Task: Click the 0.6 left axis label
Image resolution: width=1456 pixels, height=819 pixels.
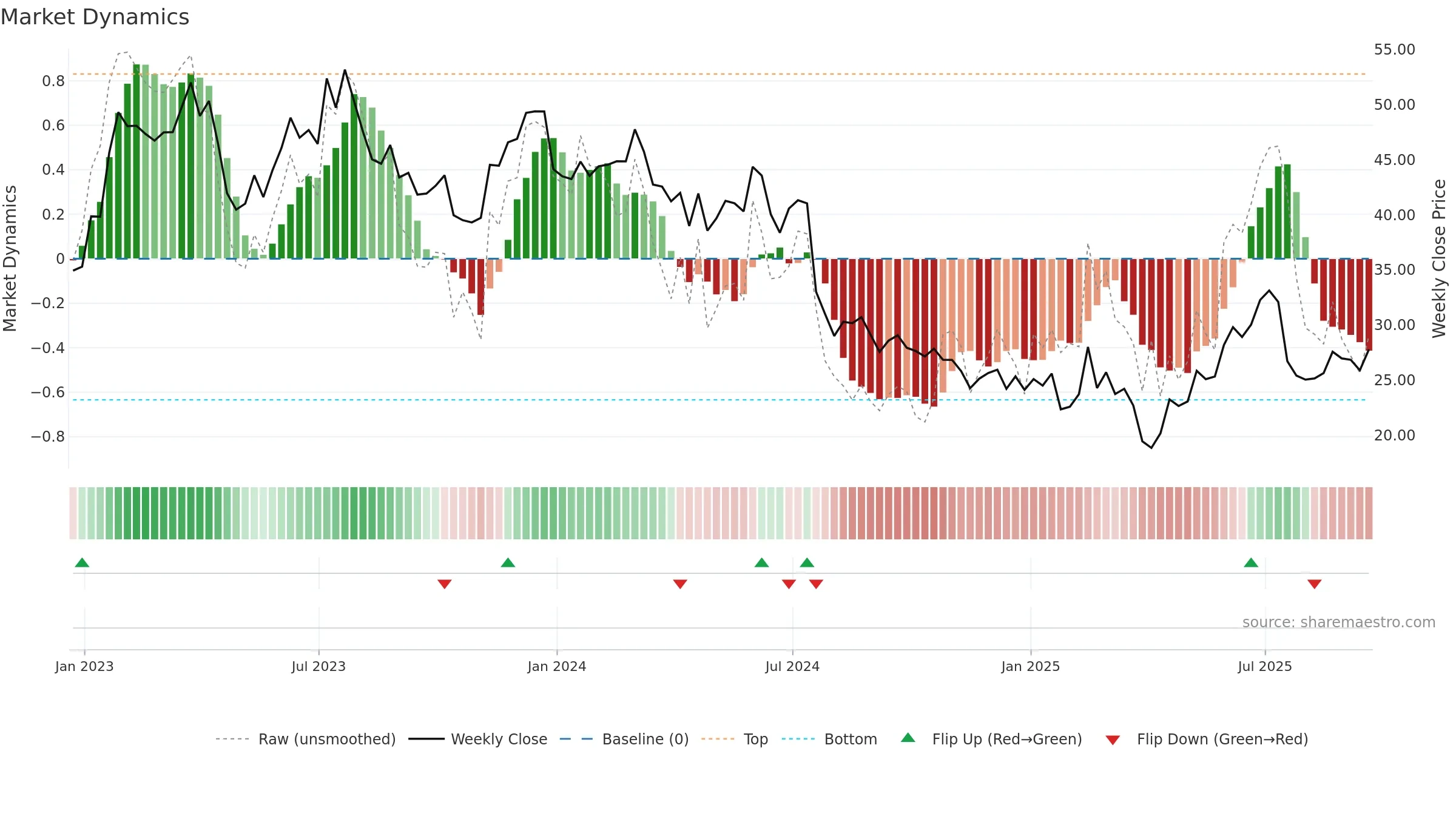Action: pos(53,126)
